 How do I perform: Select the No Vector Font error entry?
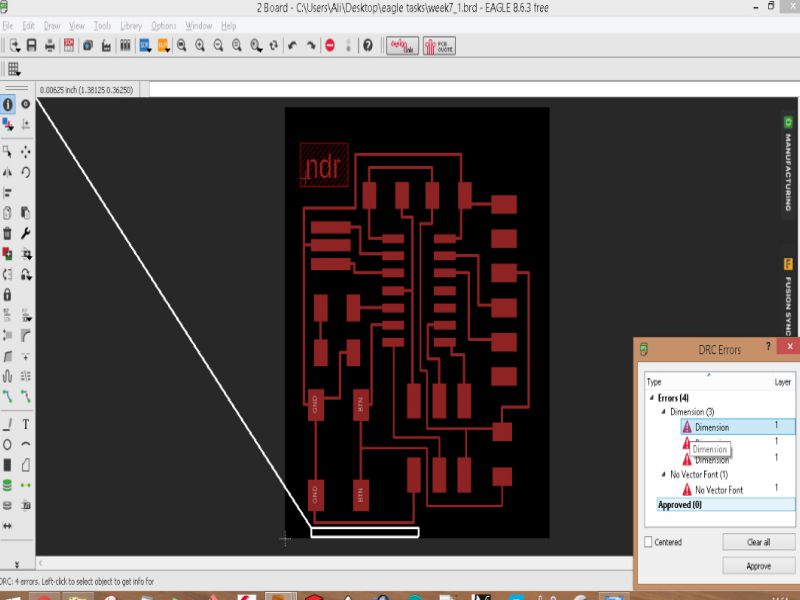pos(718,490)
